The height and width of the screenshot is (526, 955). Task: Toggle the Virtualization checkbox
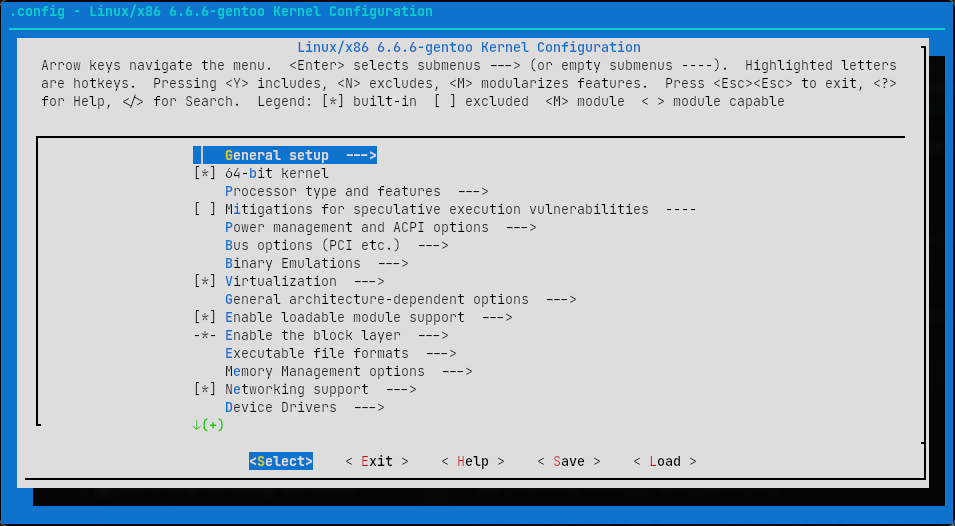pos(205,281)
